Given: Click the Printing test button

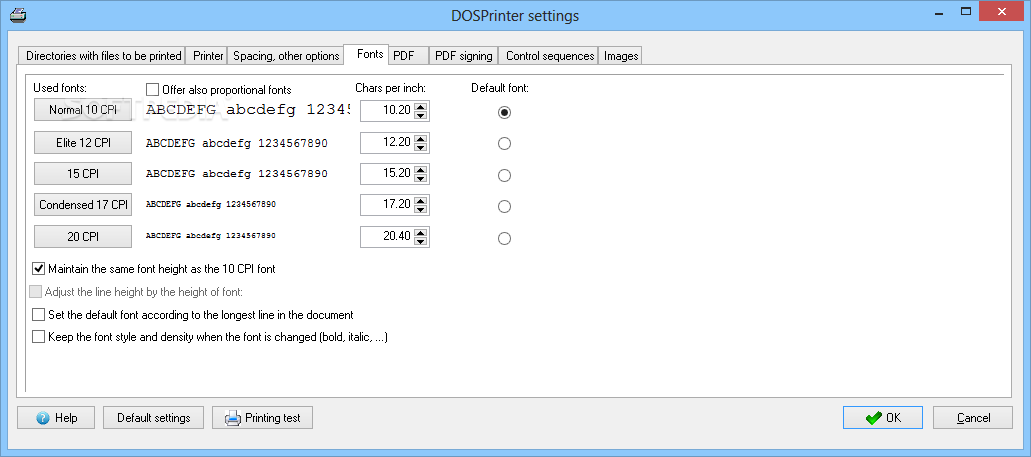Looking at the screenshot, I should coord(262,418).
